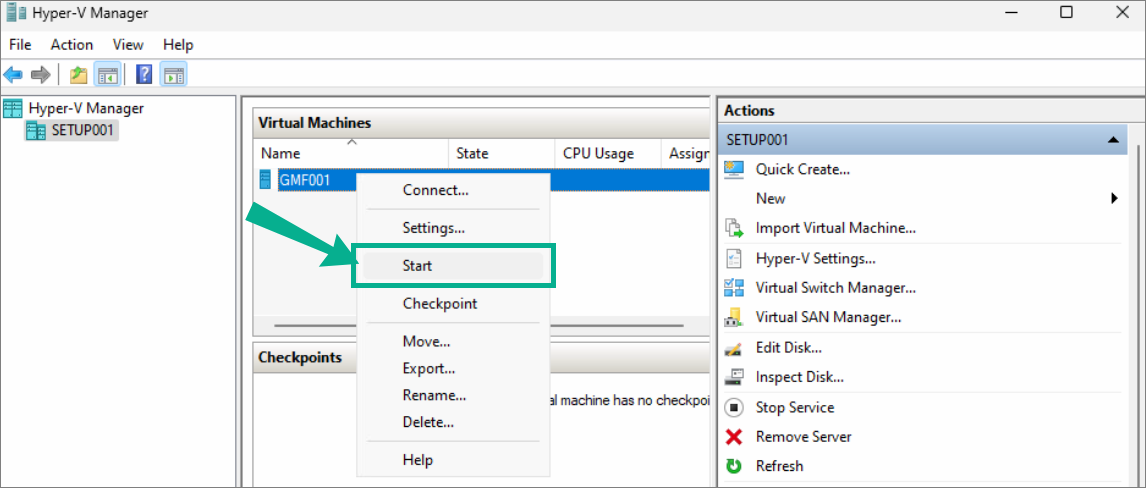
Task: Click Stop Service action
Action: point(794,407)
